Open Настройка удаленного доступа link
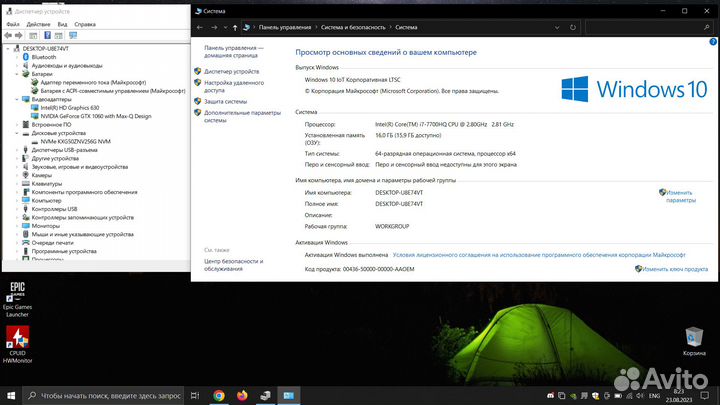Image resolution: width=720 pixels, height=405 pixels. [234, 86]
